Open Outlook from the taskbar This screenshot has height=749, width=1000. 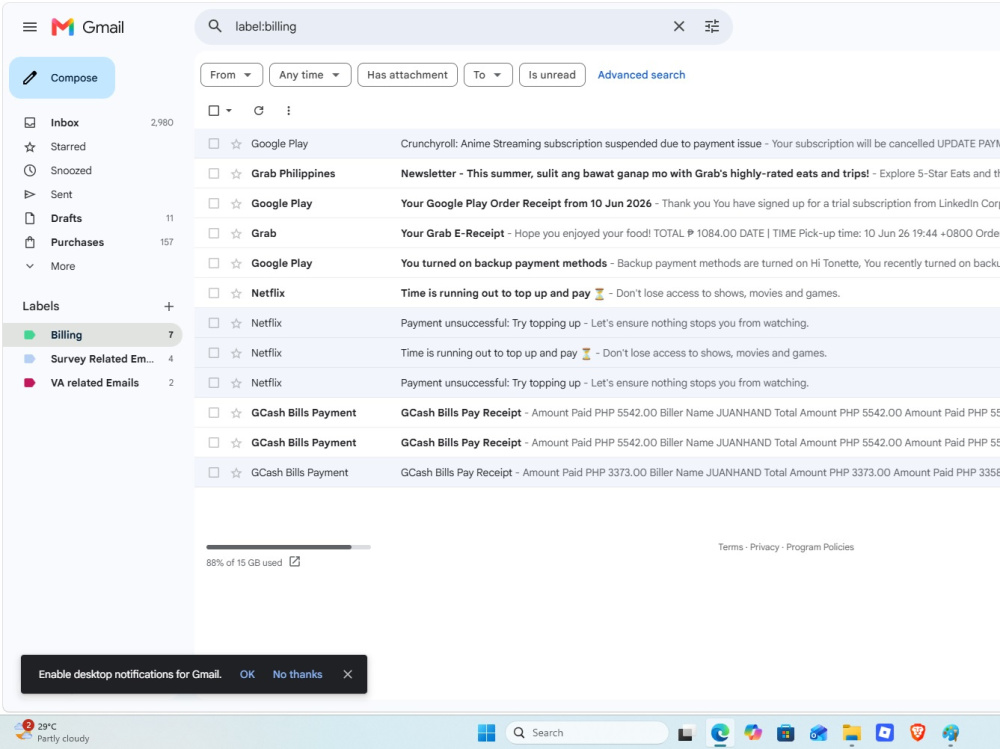point(818,733)
